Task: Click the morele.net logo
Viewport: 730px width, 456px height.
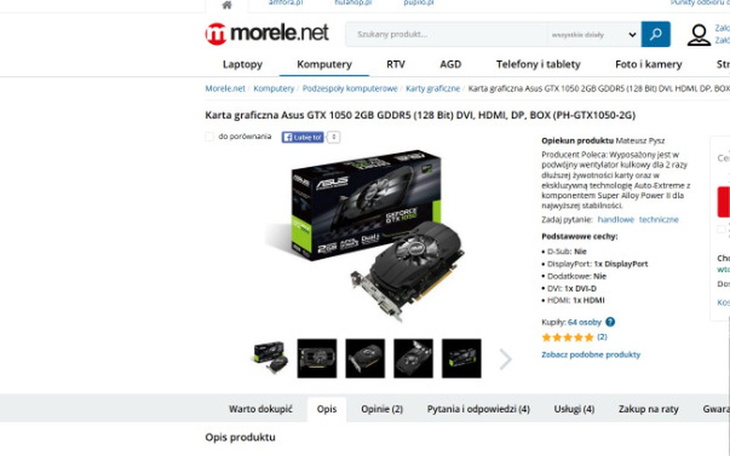Action: coord(267,34)
